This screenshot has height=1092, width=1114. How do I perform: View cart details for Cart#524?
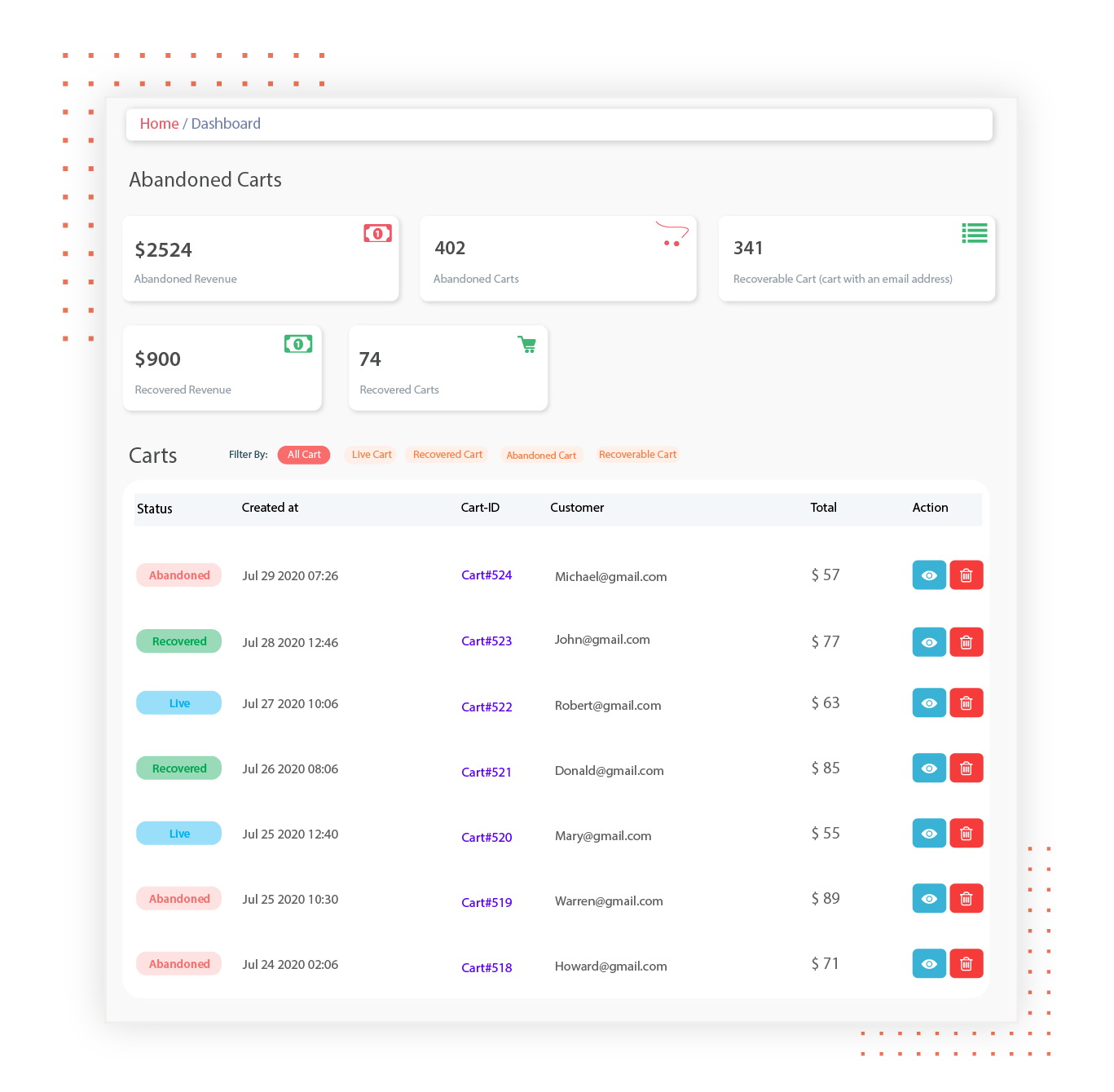coord(929,575)
